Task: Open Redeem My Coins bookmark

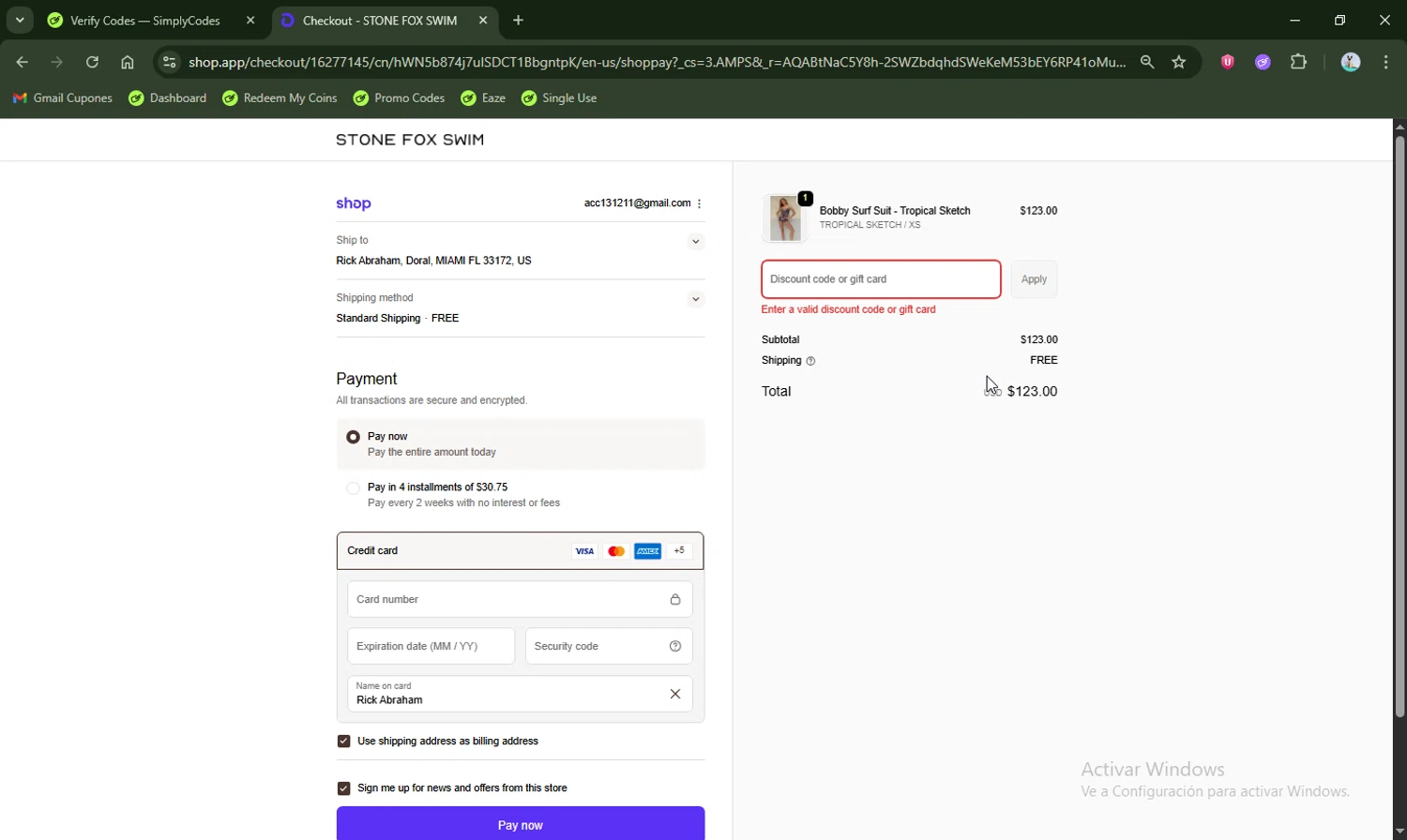Action: click(x=280, y=97)
